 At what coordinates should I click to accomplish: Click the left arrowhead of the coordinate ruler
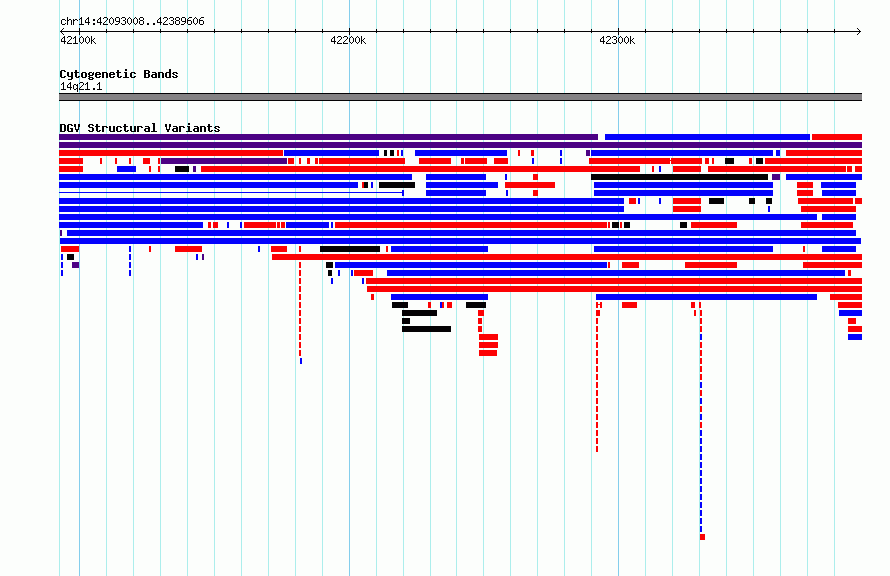(62, 32)
